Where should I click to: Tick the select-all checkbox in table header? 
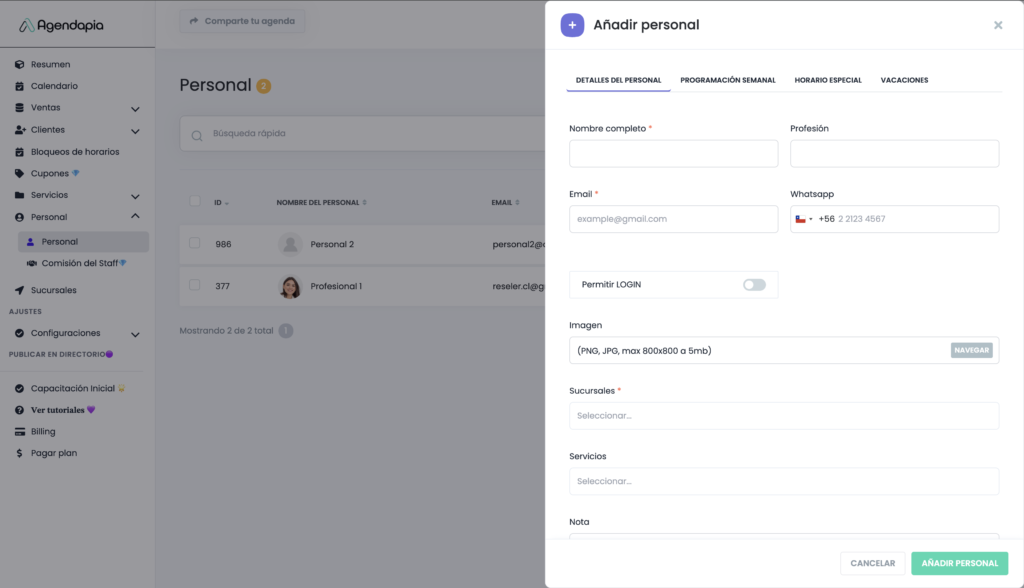coord(195,201)
